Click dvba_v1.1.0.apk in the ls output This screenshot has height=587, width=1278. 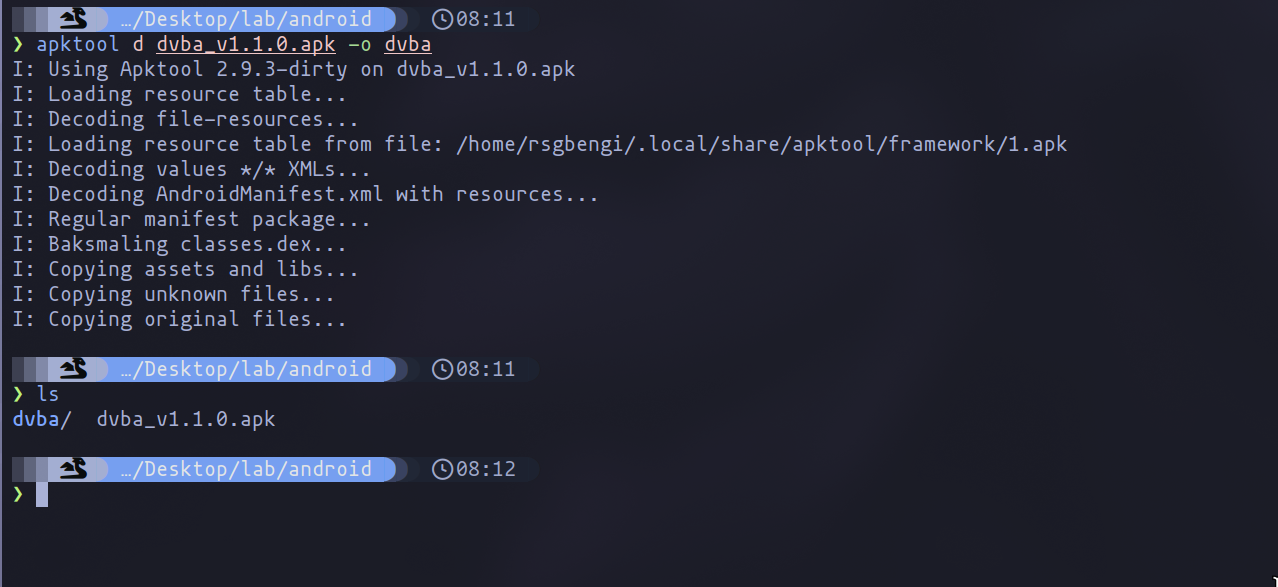point(186,419)
